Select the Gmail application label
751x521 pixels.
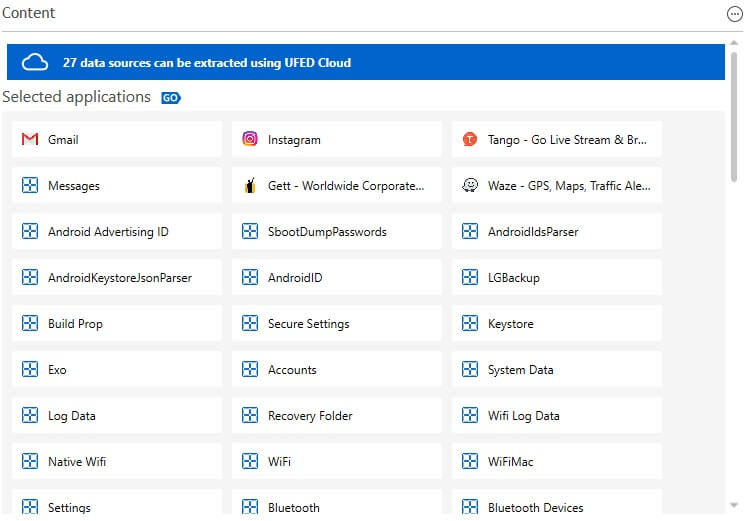coord(63,140)
